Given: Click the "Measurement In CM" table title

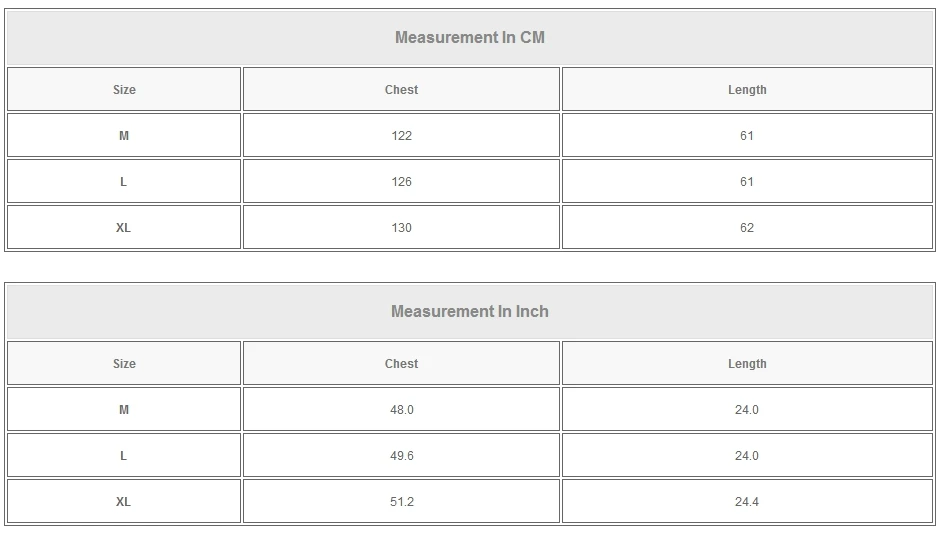Looking at the screenshot, I should (470, 38).
